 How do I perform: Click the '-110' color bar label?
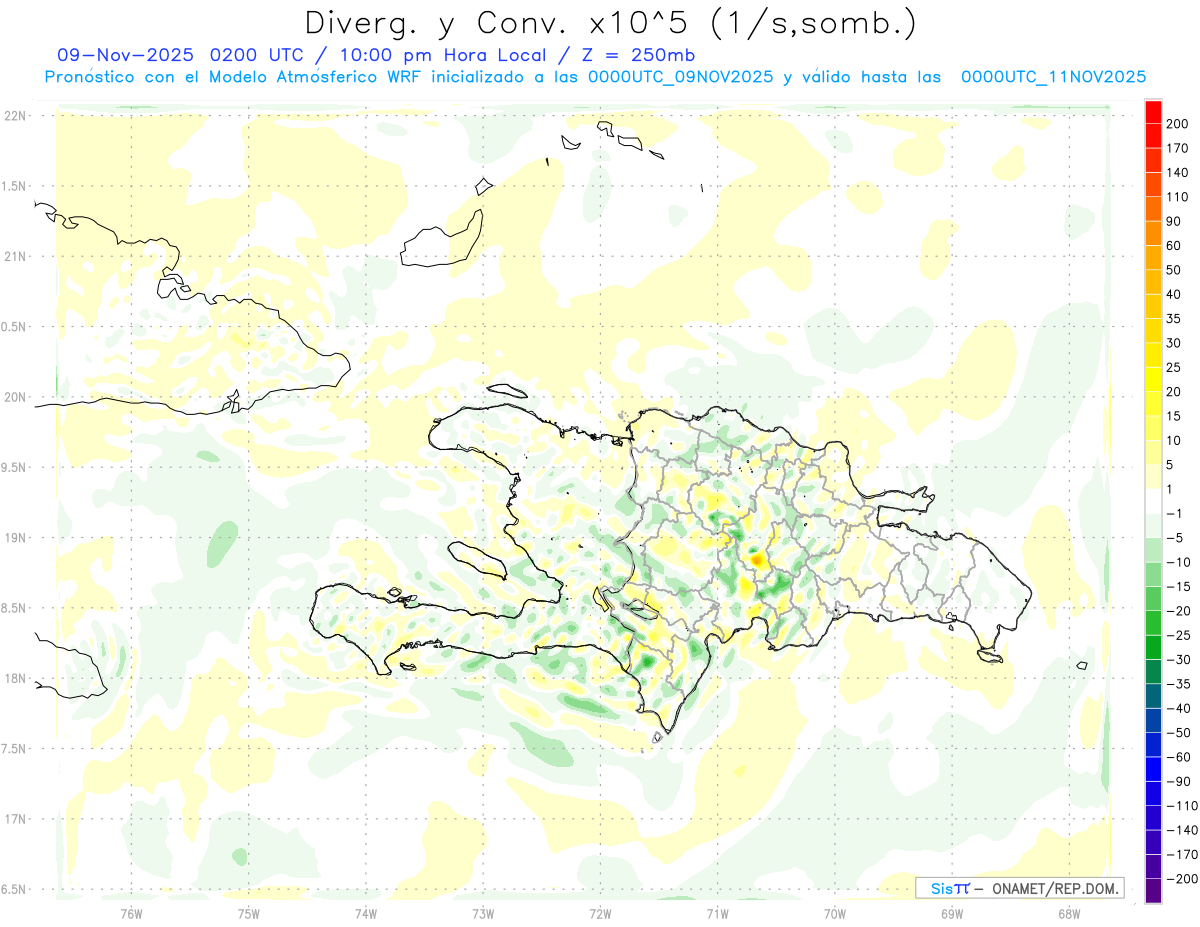pyautogui.click(x=1180, y=805)
